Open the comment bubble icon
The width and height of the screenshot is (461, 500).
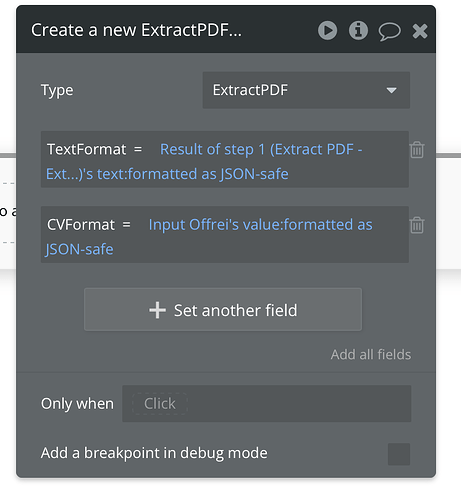389,32
